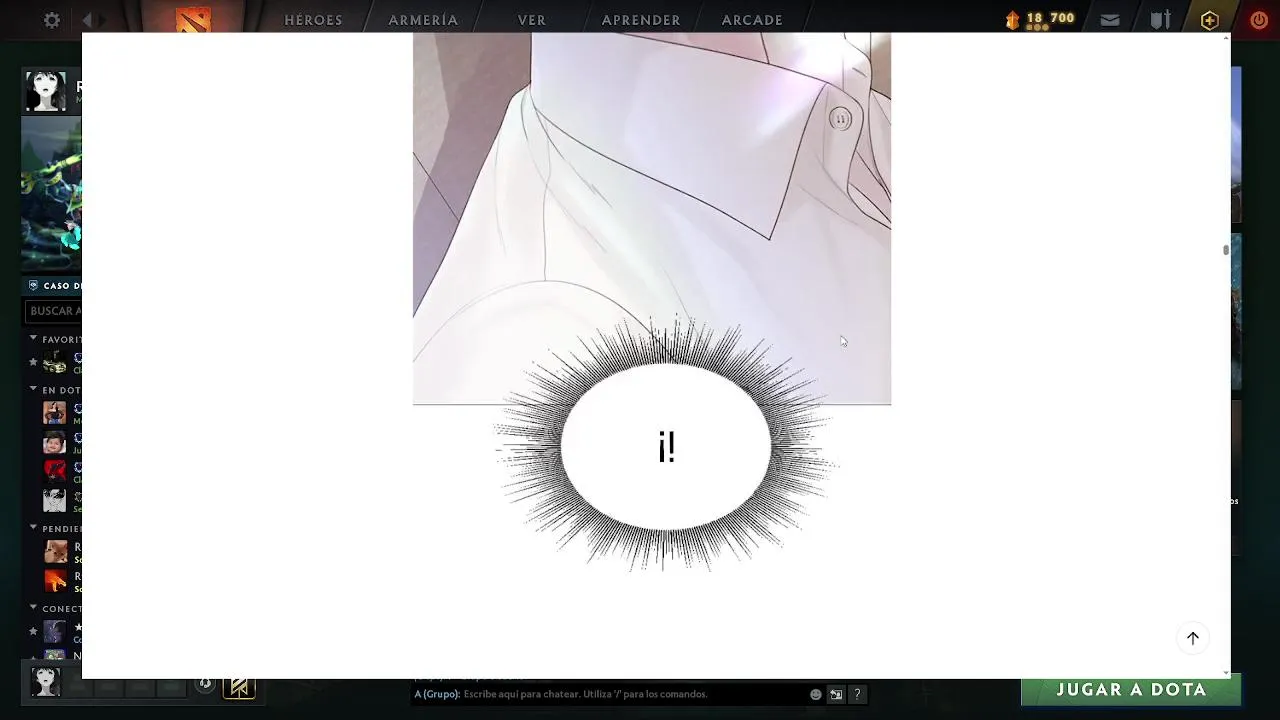Open the HÉROES tab

pos(313,20)
